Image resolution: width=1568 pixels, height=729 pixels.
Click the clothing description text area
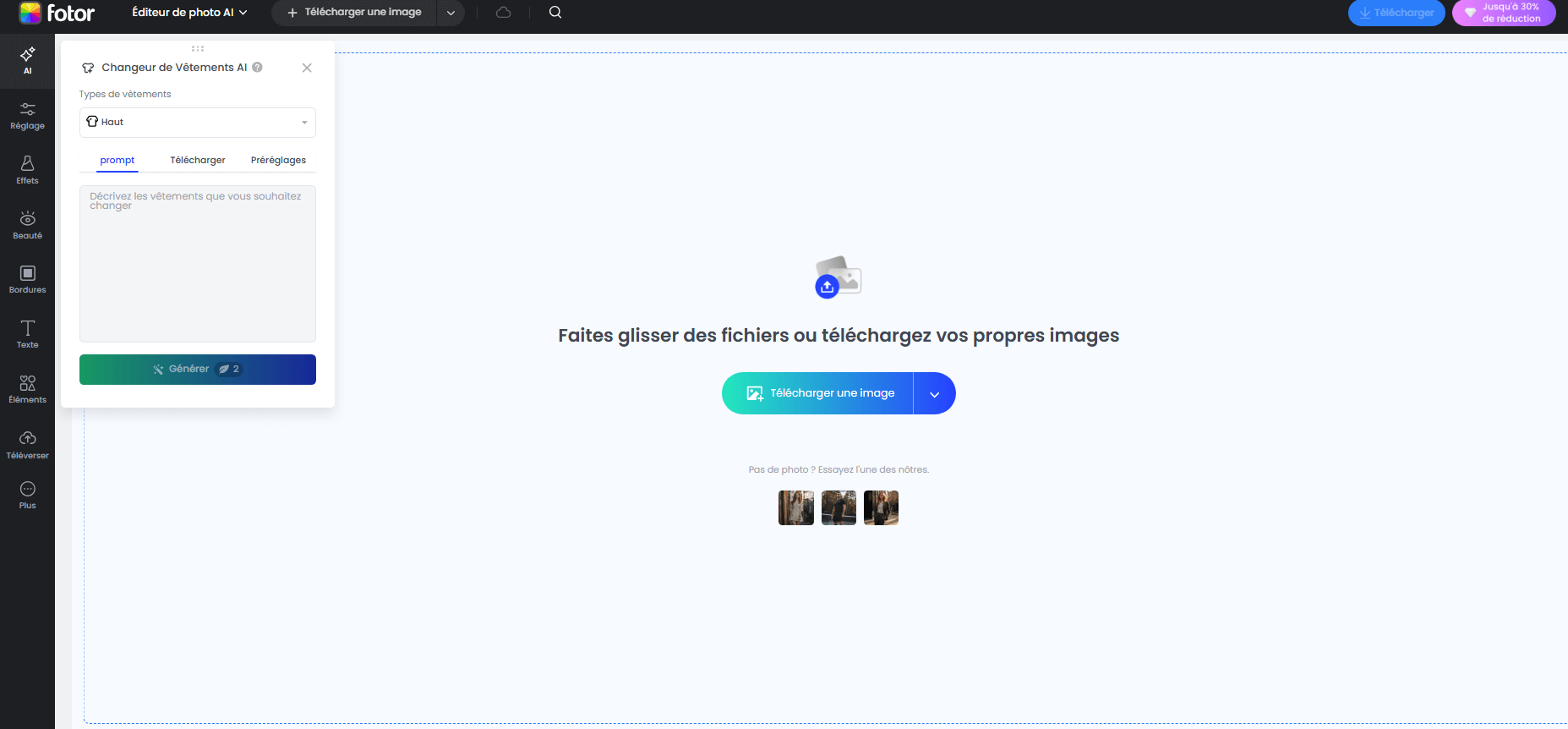(198, 264)
